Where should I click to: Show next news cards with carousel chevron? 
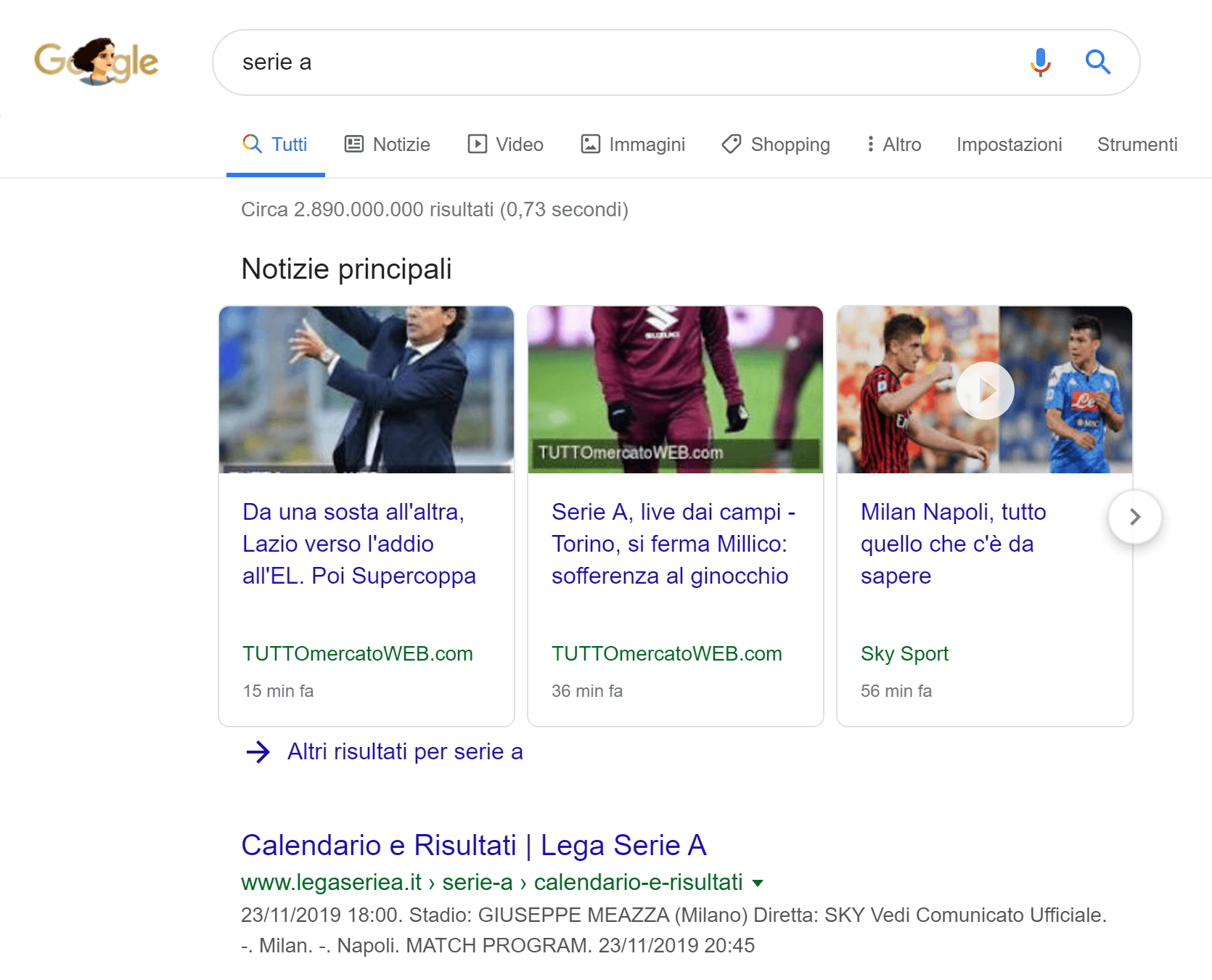tap(1134, 517)
